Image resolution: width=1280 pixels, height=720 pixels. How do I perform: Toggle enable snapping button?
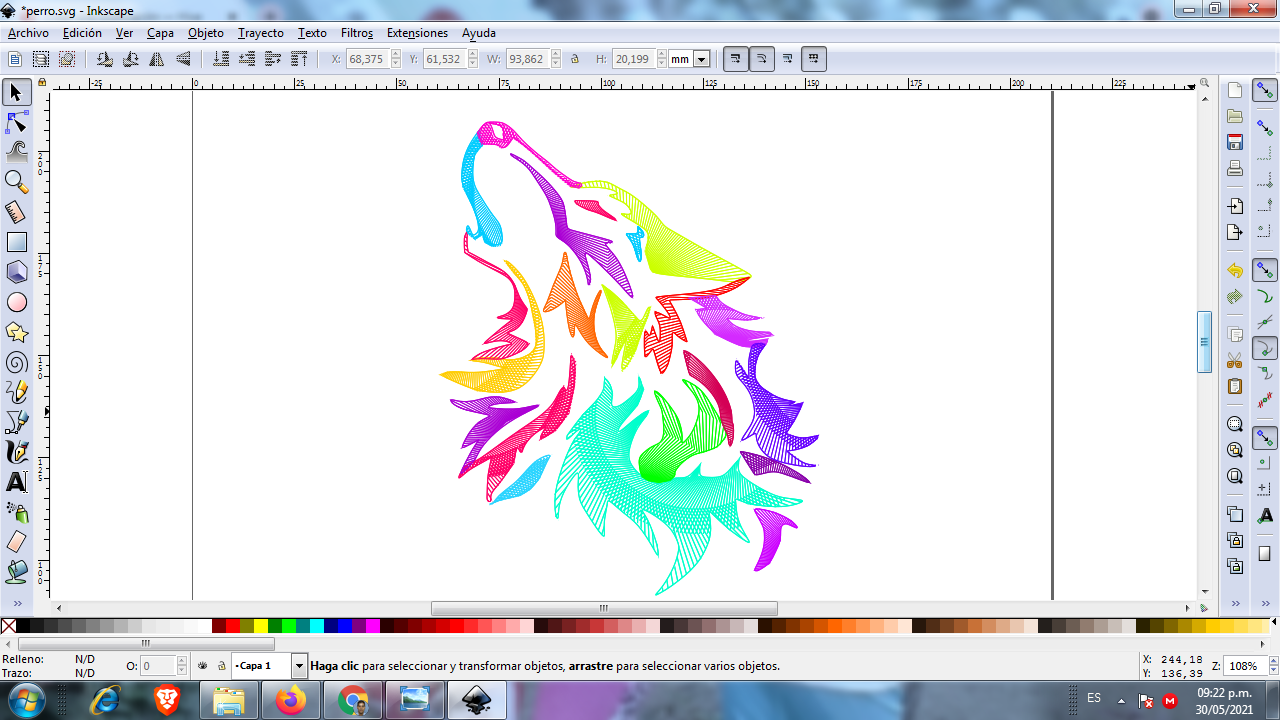(x=1265, y=91)
